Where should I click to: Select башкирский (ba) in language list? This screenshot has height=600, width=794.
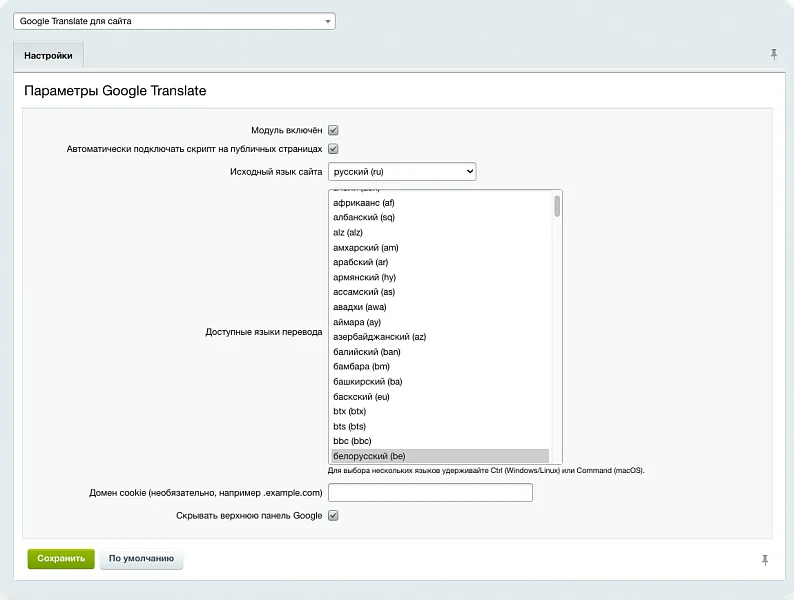[440, 382]
